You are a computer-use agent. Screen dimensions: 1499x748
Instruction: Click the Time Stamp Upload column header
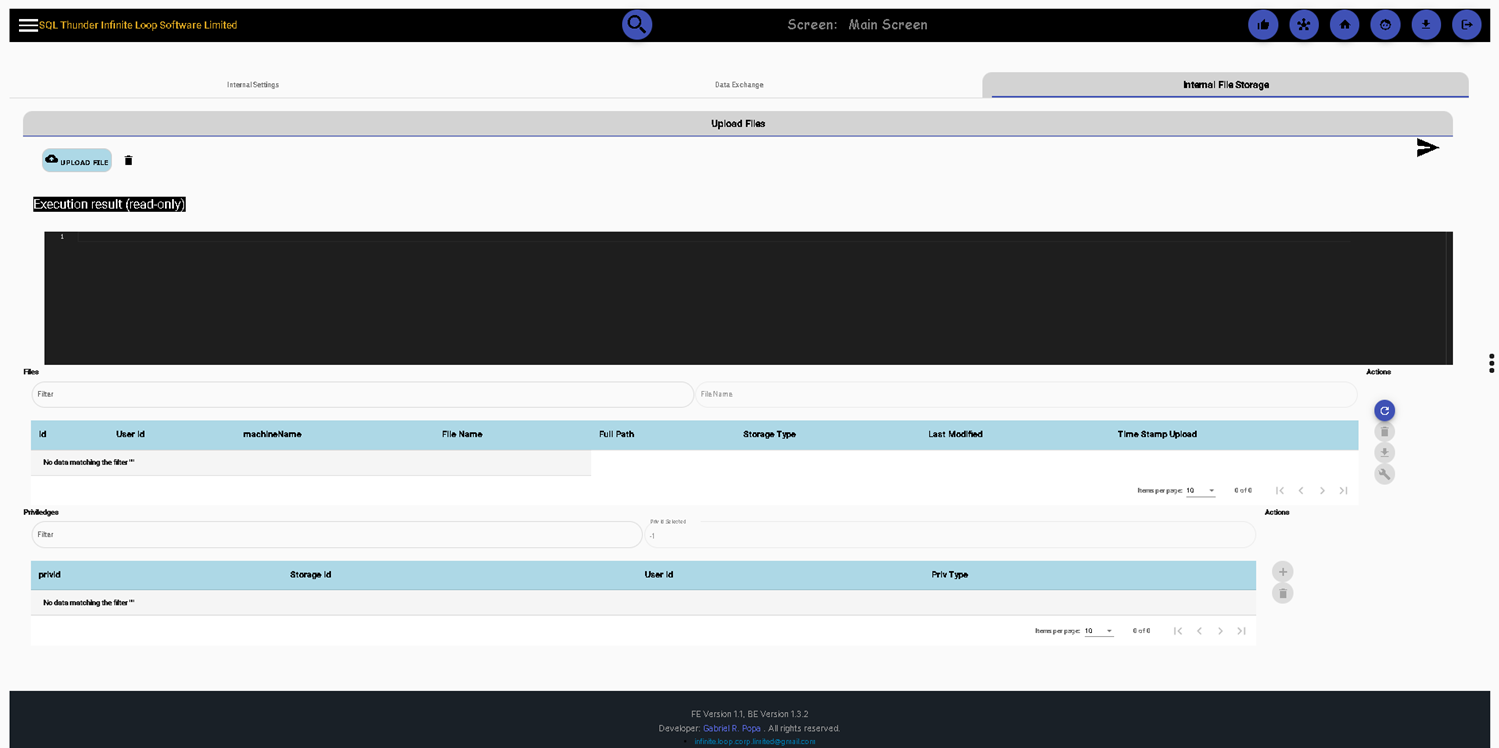(x=1157, y=434)
